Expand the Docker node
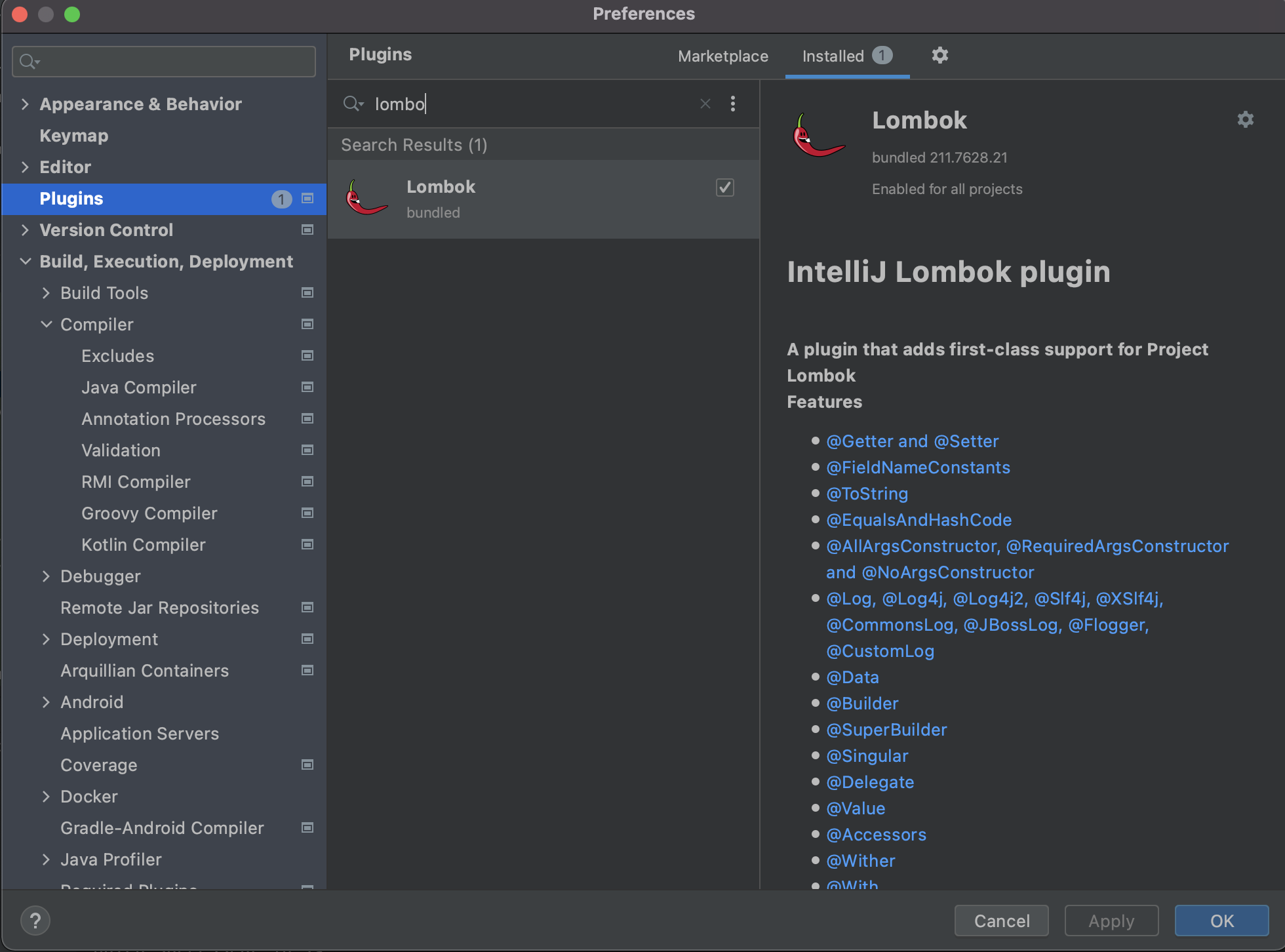Screen dimensions: 1285x952 tap(46, 796)
